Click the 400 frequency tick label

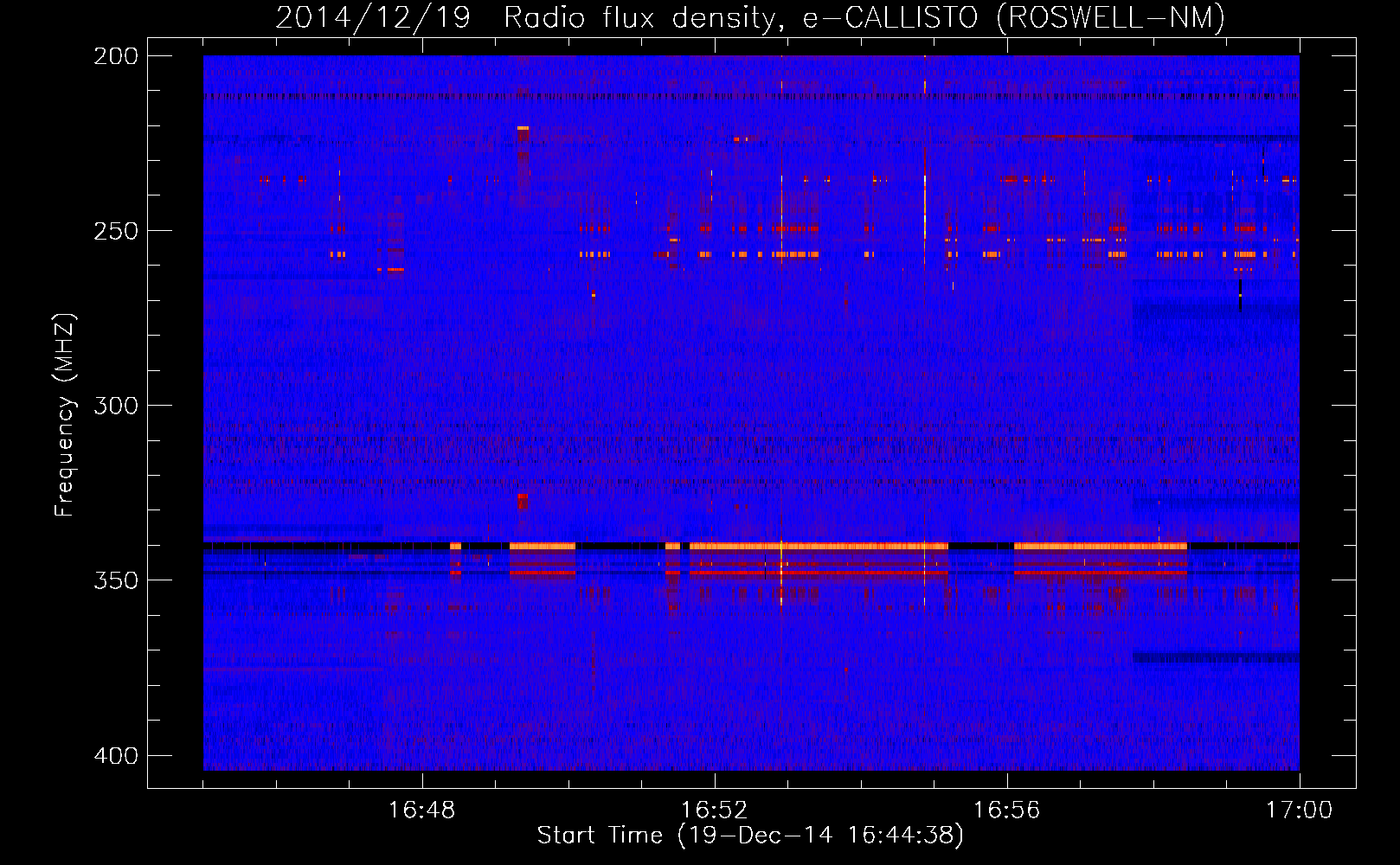116,756
